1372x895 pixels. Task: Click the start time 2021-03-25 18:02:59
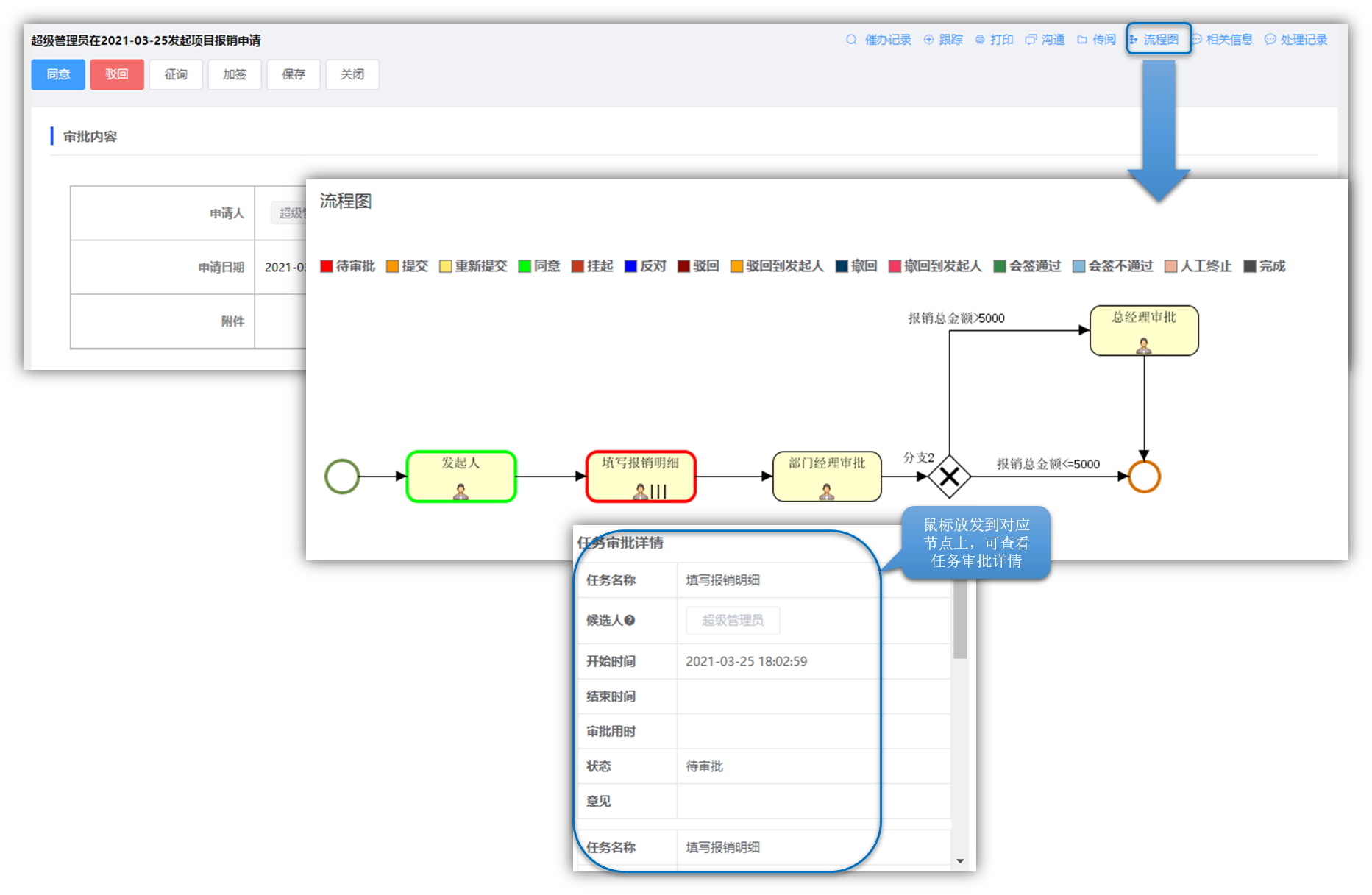746,661
